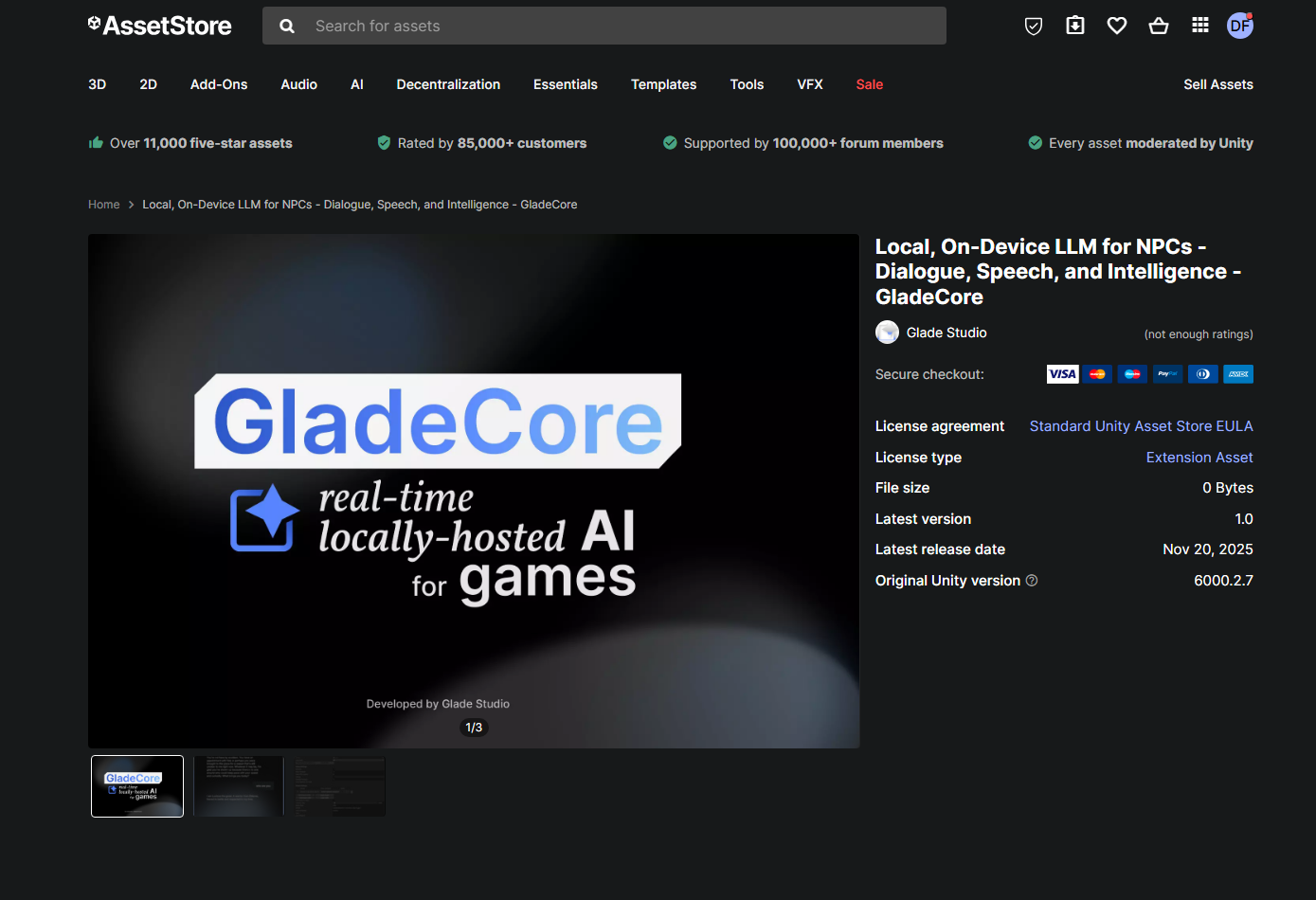
Task: Click the shield checkmark icon
Action: tap(1033, 26)
